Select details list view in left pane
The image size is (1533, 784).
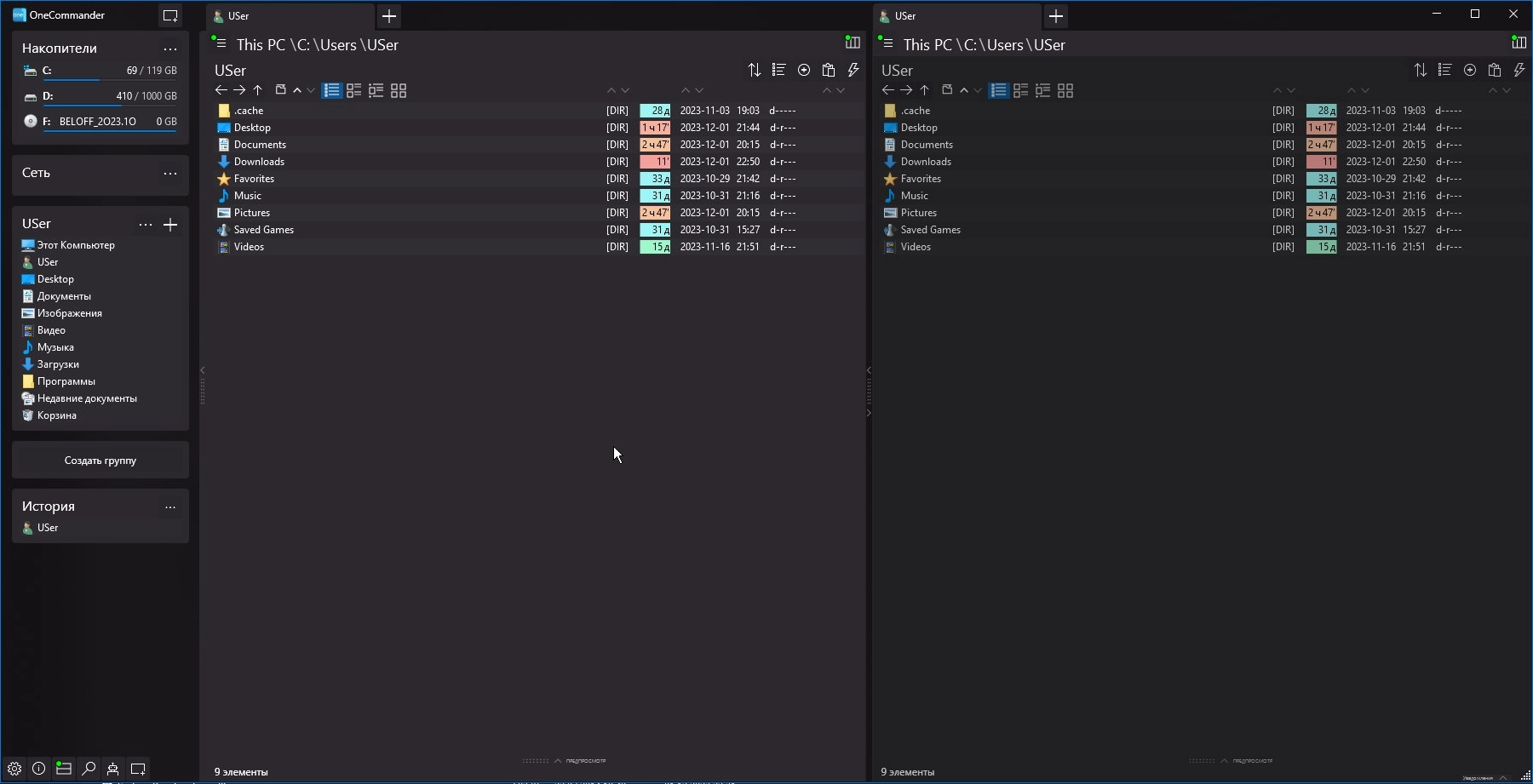[x=332, y=90]
